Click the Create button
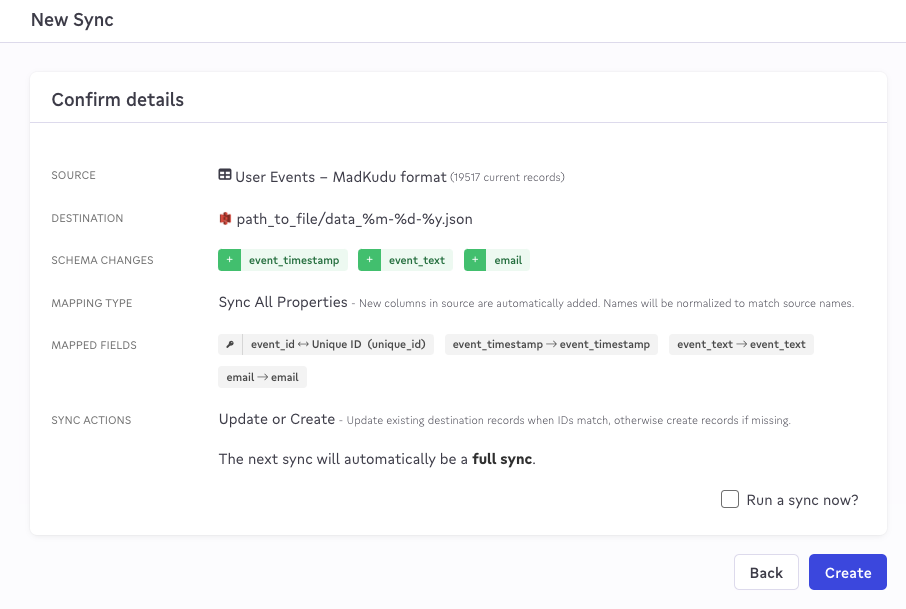906x609 pixels. (848, 572)
